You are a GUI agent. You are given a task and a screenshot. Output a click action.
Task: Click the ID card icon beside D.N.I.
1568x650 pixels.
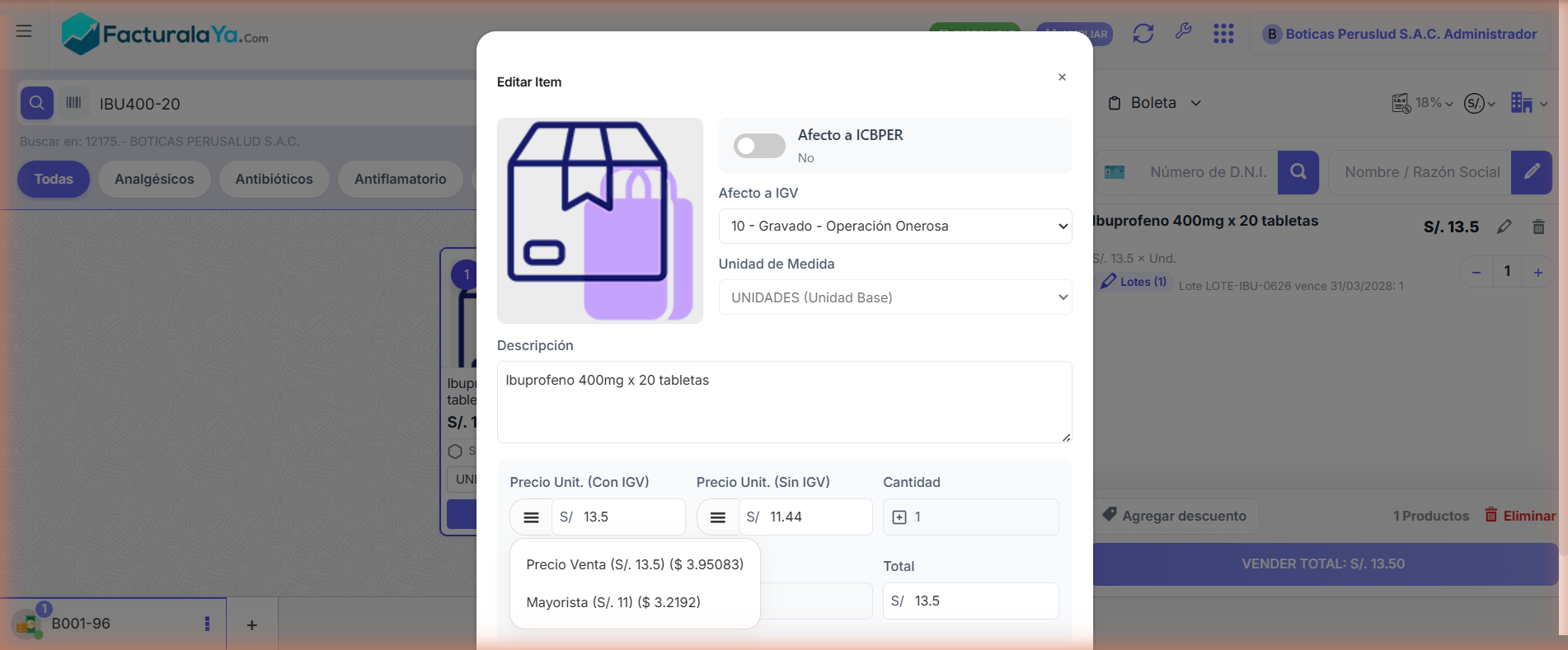click(x=1115, y=172)
